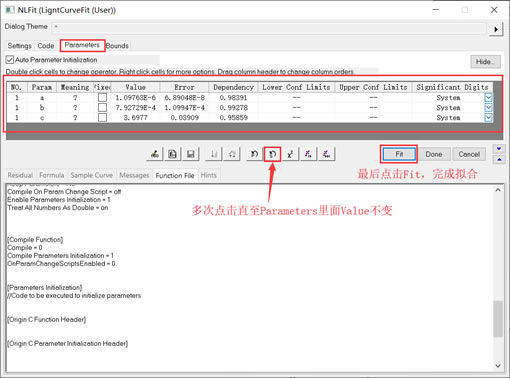Click the Hide button
510x378 pixels.
click(x=485, y=62)
